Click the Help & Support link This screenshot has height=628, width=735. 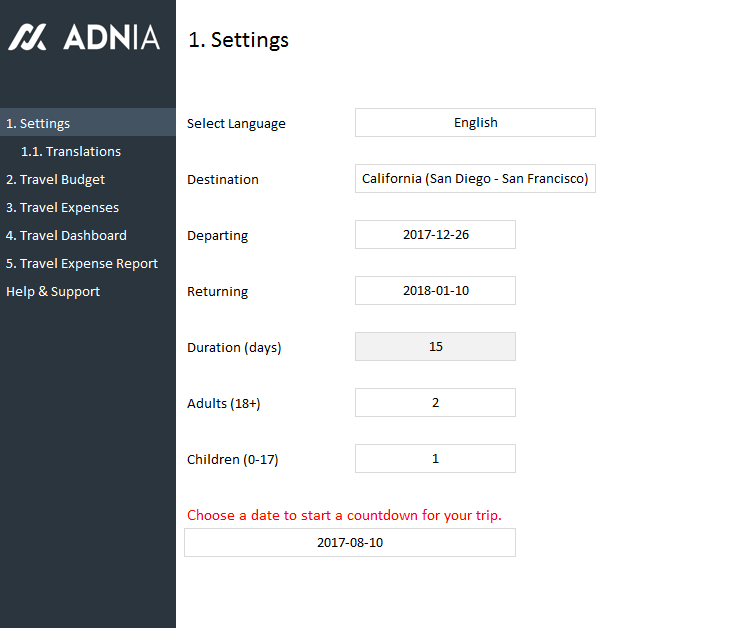(x=53, y=292)
